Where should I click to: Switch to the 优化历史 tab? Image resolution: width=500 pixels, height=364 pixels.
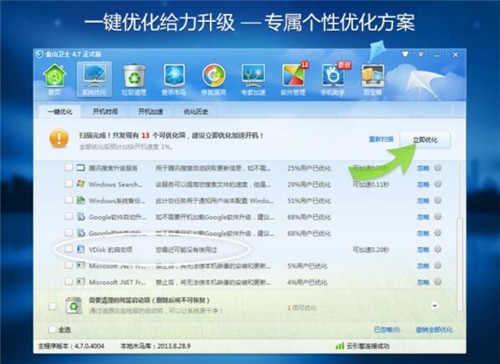pyautogui.click(x=196, y=112)
